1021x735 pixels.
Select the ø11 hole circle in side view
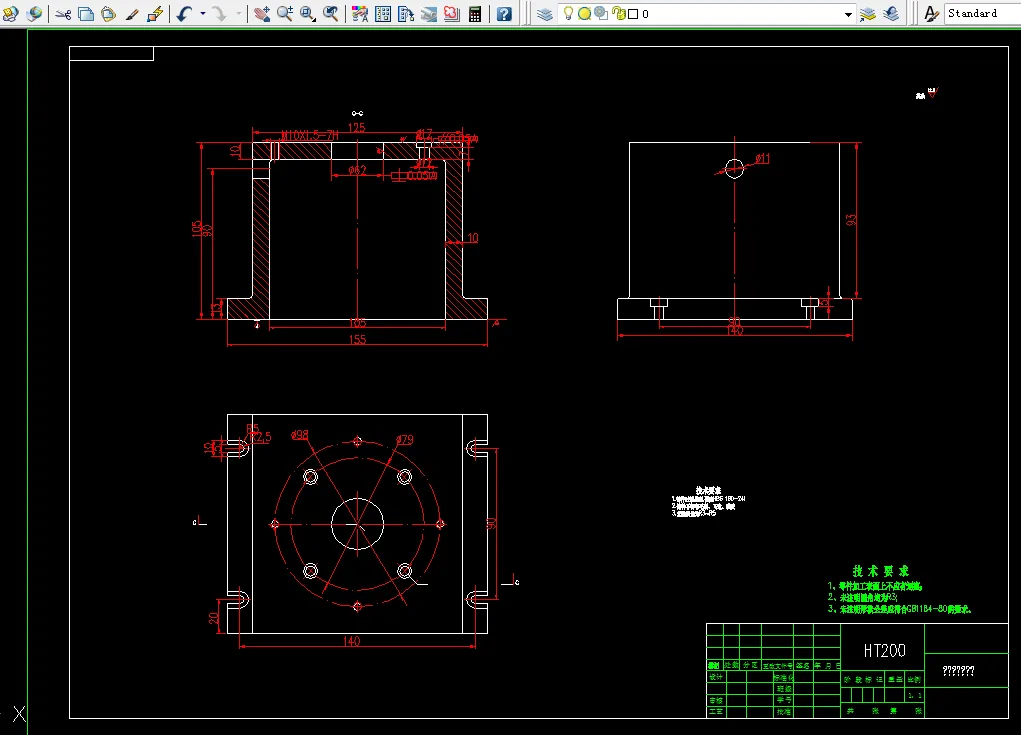click(x=734, y=169)
